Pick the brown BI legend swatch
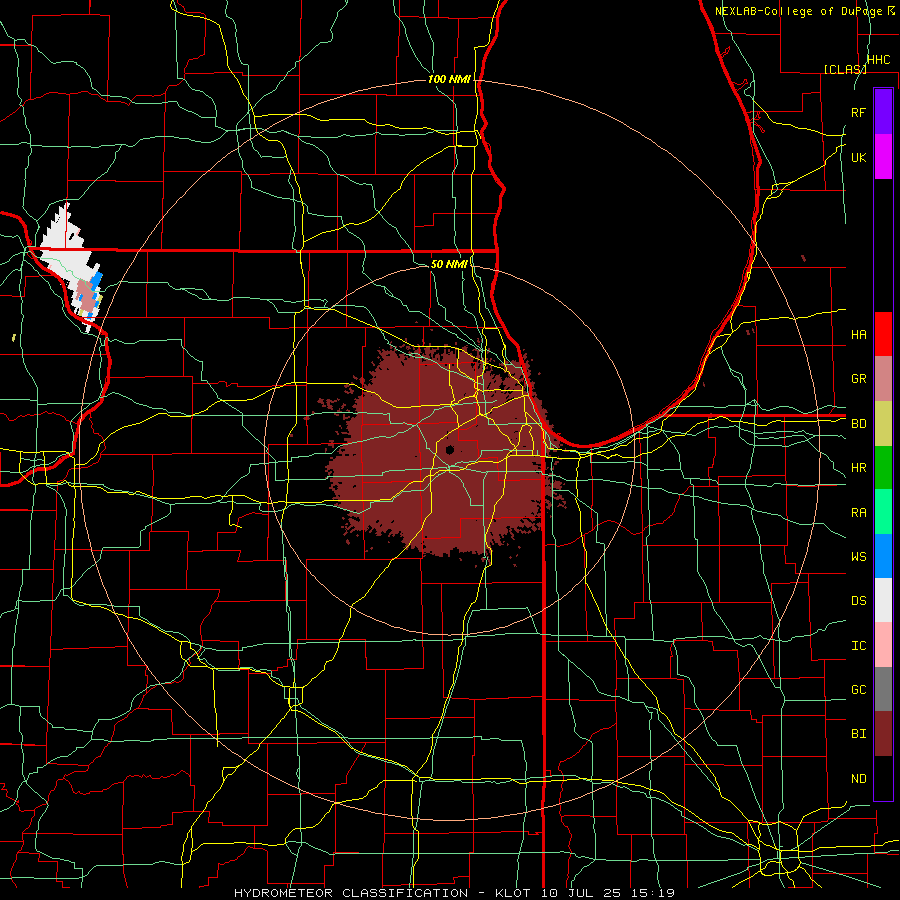The width and height of the screenshot is (900, 900). (883, 734)
